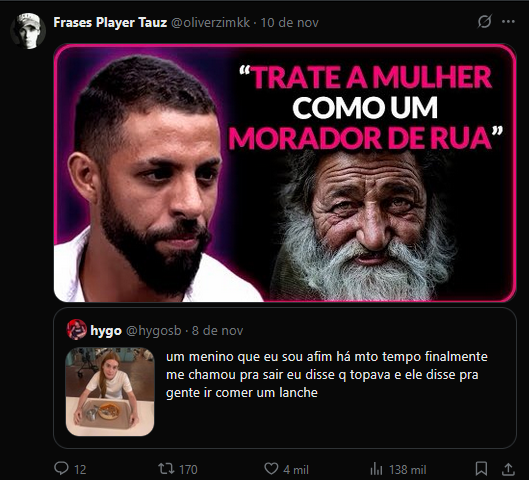Click the Grok slashed-circle icon
The height and width of the screenshot is (480, 529).
pyautogui.click(x=484, y=22)
